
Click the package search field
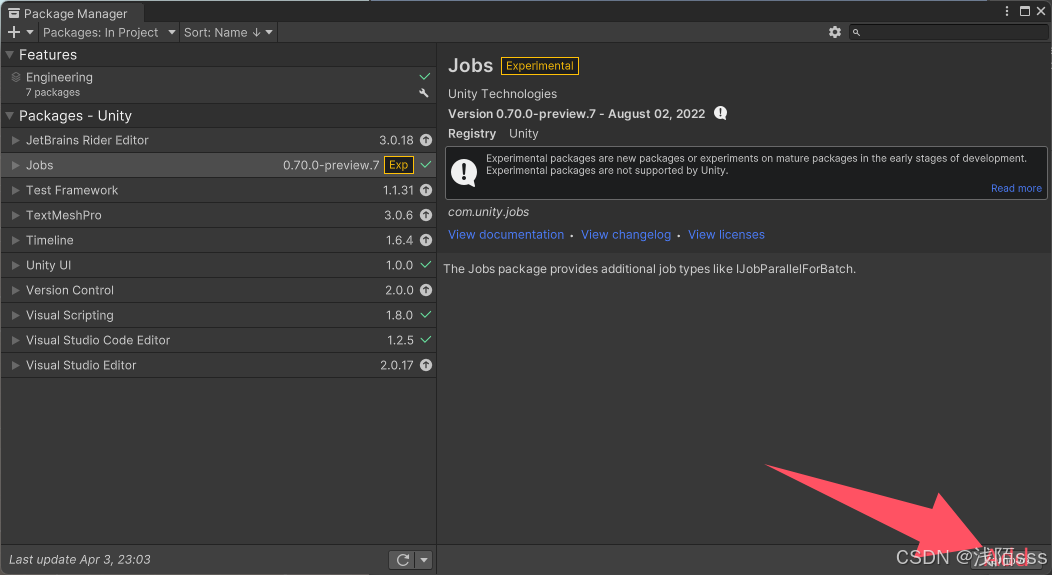(x=949, y=32)
